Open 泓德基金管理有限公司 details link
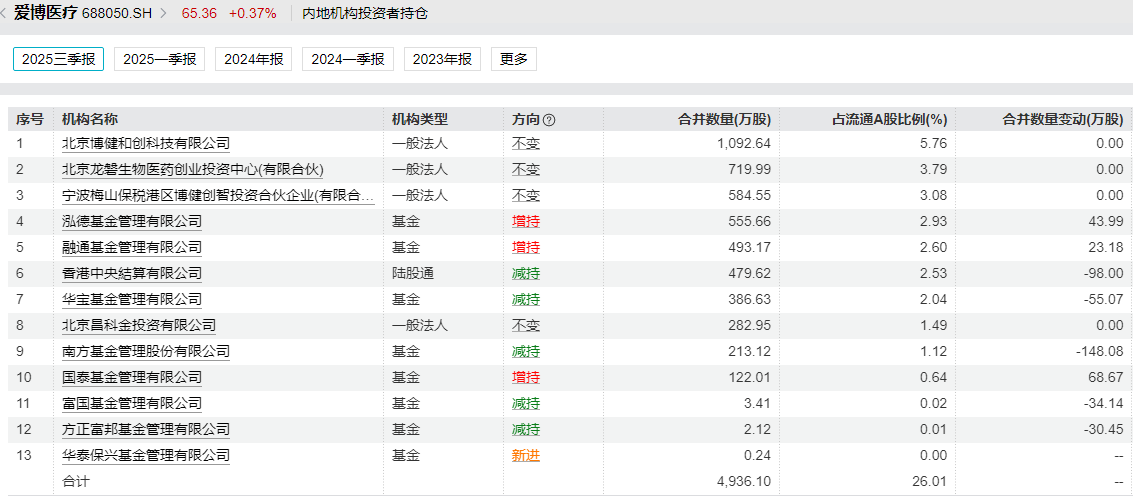 131,221
